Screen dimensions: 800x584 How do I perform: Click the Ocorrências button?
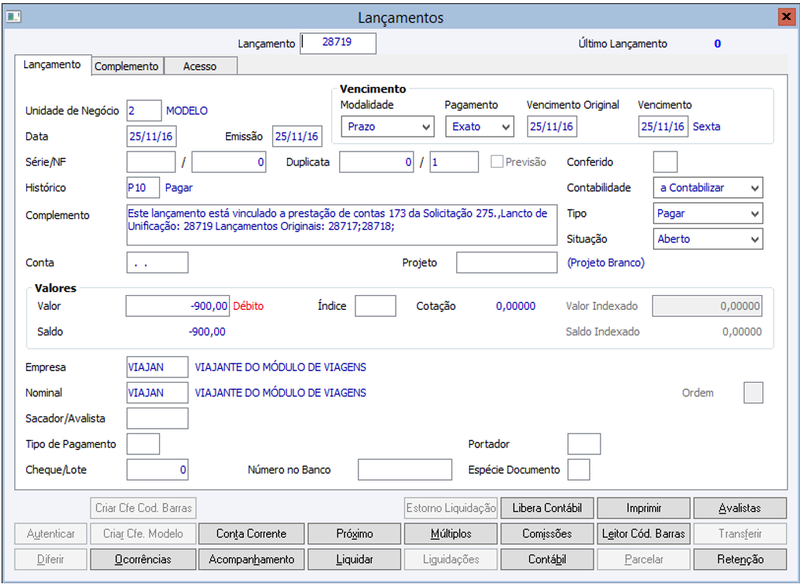coord(143,559)
